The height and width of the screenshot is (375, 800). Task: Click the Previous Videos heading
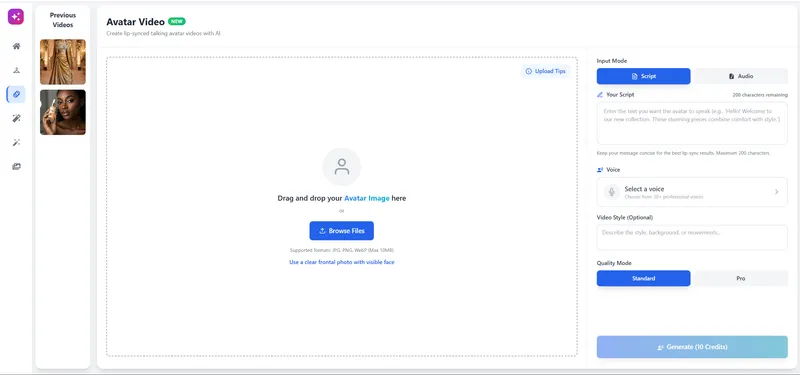[63, 20]
